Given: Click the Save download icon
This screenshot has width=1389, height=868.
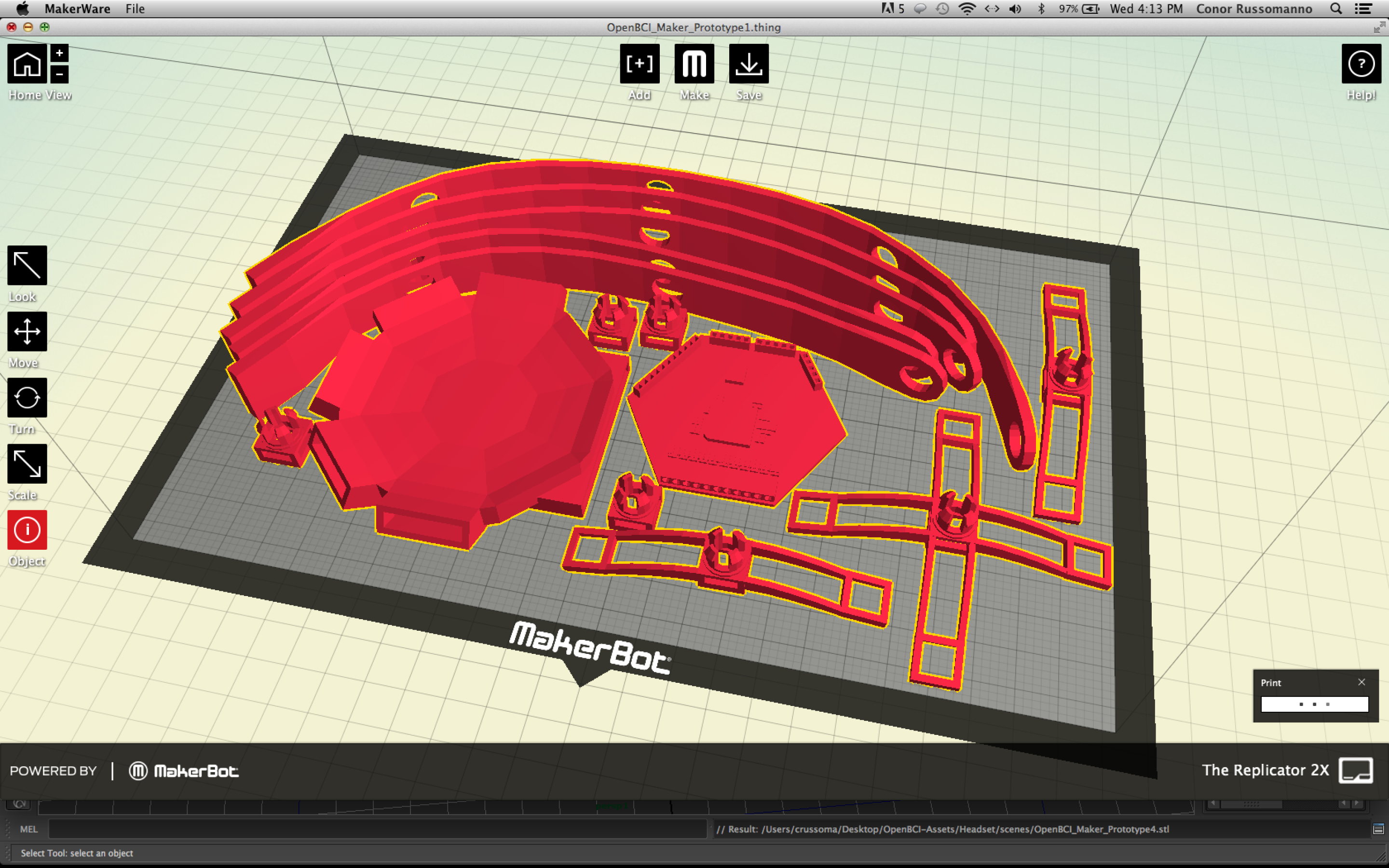Looking at the screenshot, I should coord(749,64).
